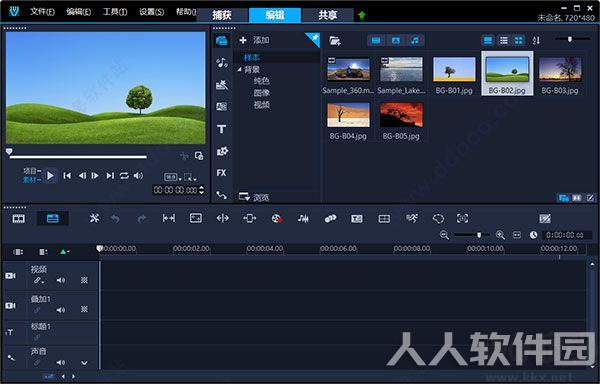Open the Path motion library icon
Screen dimensions: 600x384
coord(222,195)
